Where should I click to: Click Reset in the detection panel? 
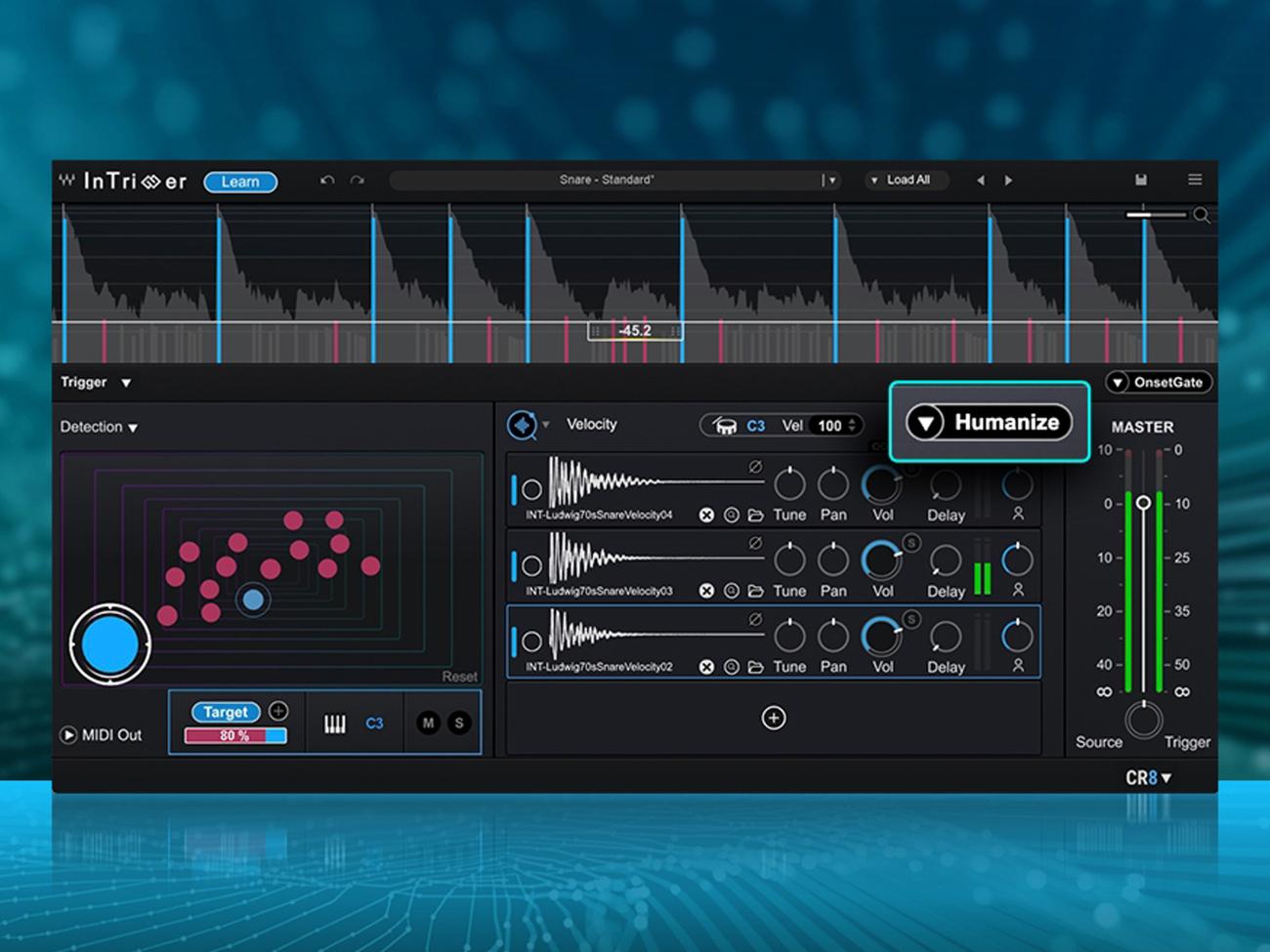[x=459, y=677]
